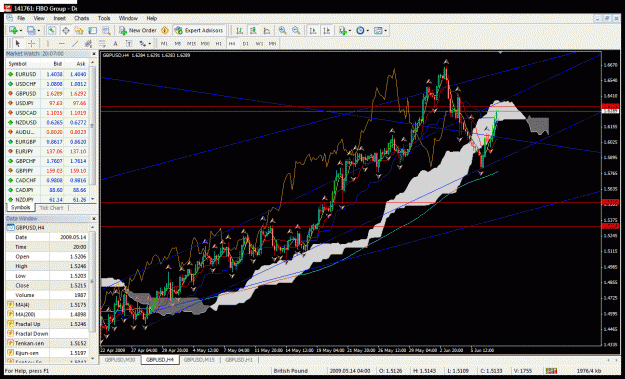
Task: Open the yellow diamond MetaEditor icon
Action: point(165,30)
